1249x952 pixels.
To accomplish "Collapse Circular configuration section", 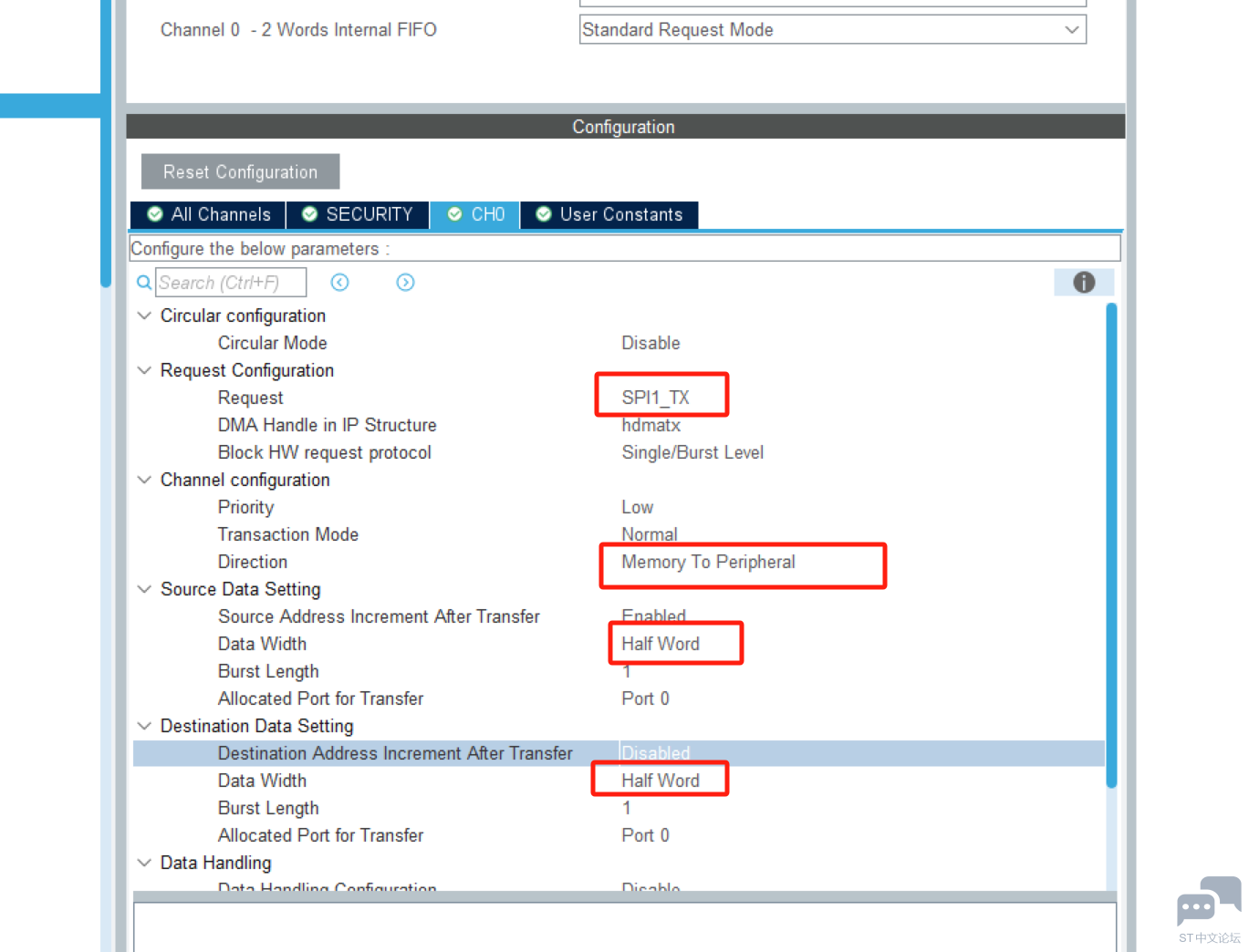I will 144,316.
